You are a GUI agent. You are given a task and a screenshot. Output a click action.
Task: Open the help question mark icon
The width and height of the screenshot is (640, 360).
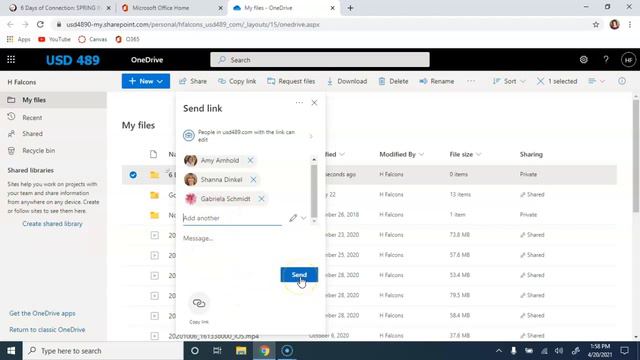pos(606,60)
